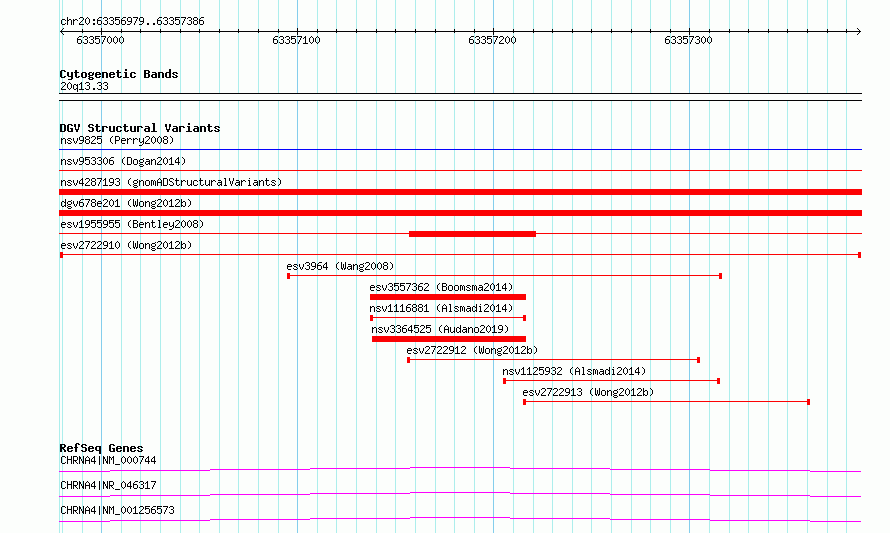This screenshot has width=890, height=533.
Task: Click ruler position 63357000
Action: (100, 40)
